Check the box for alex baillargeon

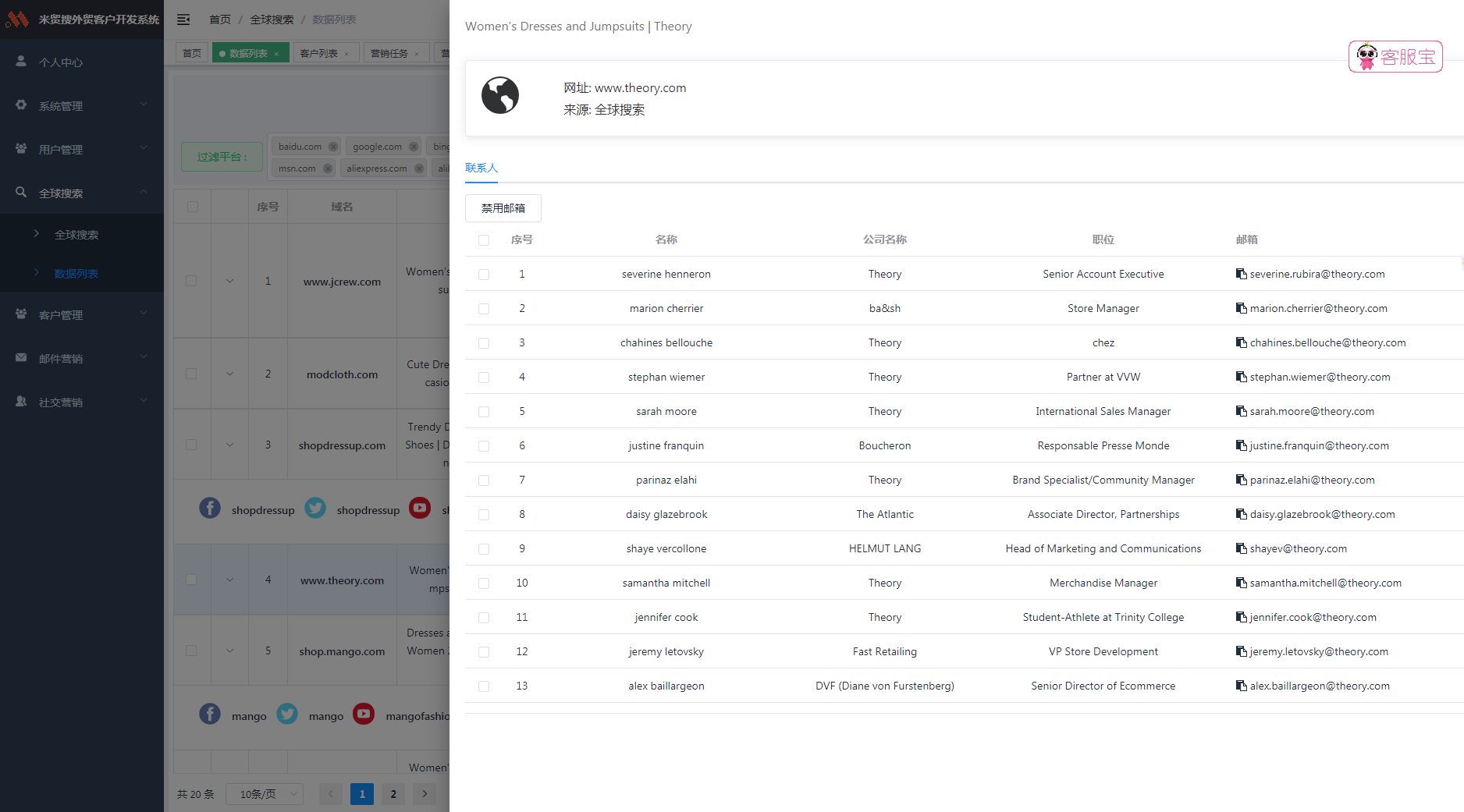pos(484,686)
